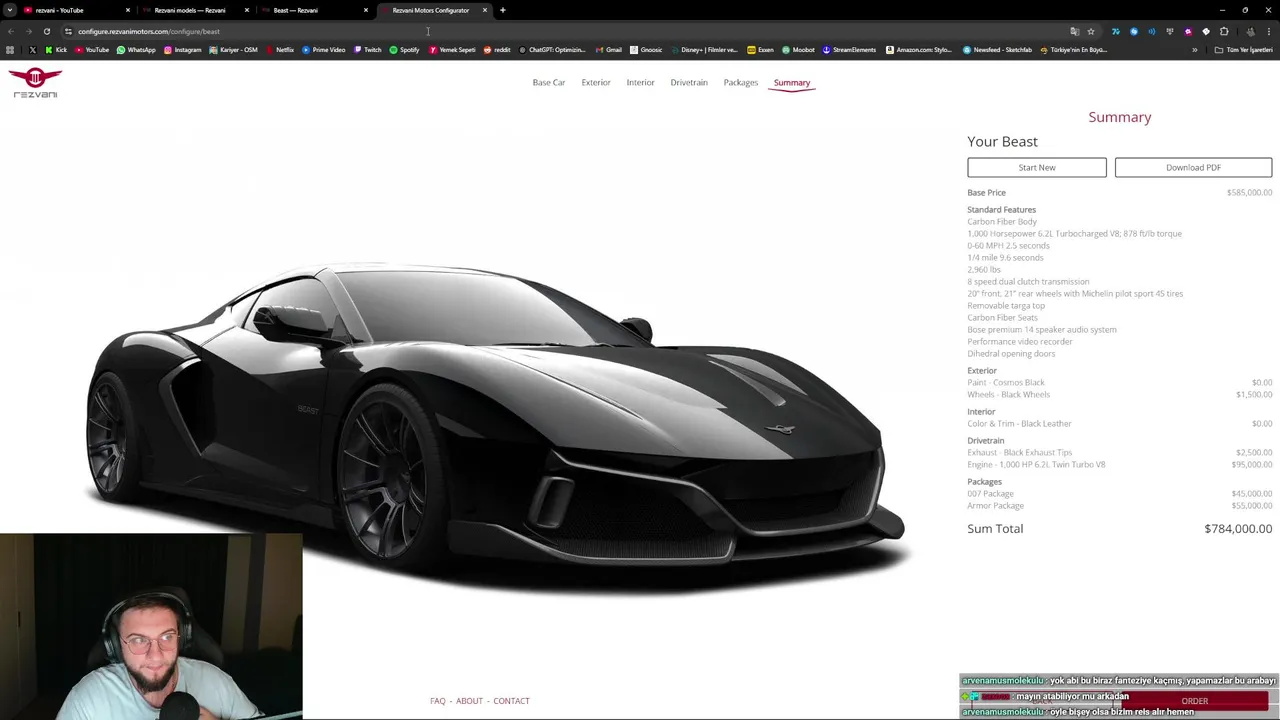Screen dimensions: 1280x720
Task: Open the Kick bookmark
Action: point(56,50)
